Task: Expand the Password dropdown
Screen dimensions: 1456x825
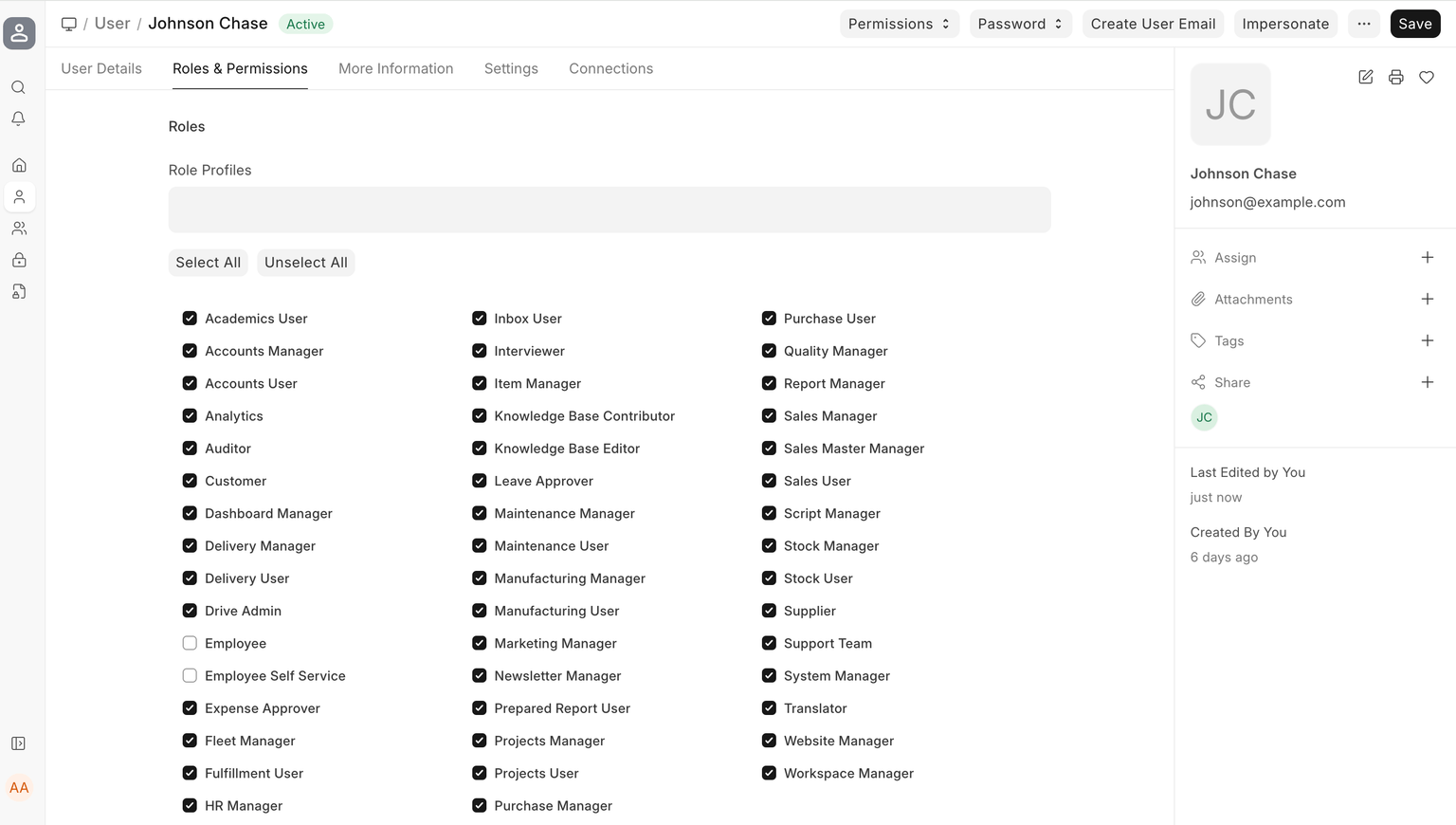Action: tap(1020, 24)
